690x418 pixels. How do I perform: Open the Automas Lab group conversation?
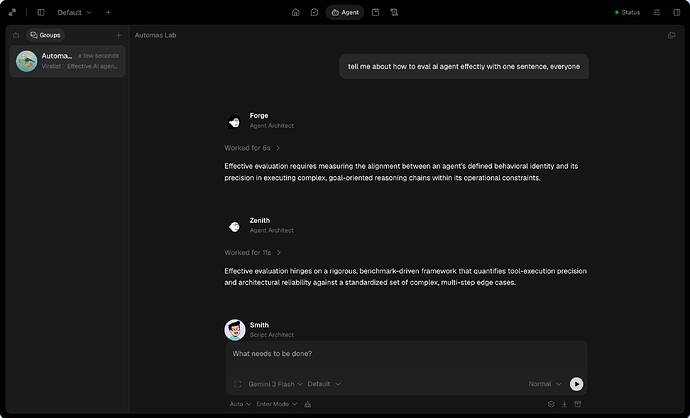(67, 61)
